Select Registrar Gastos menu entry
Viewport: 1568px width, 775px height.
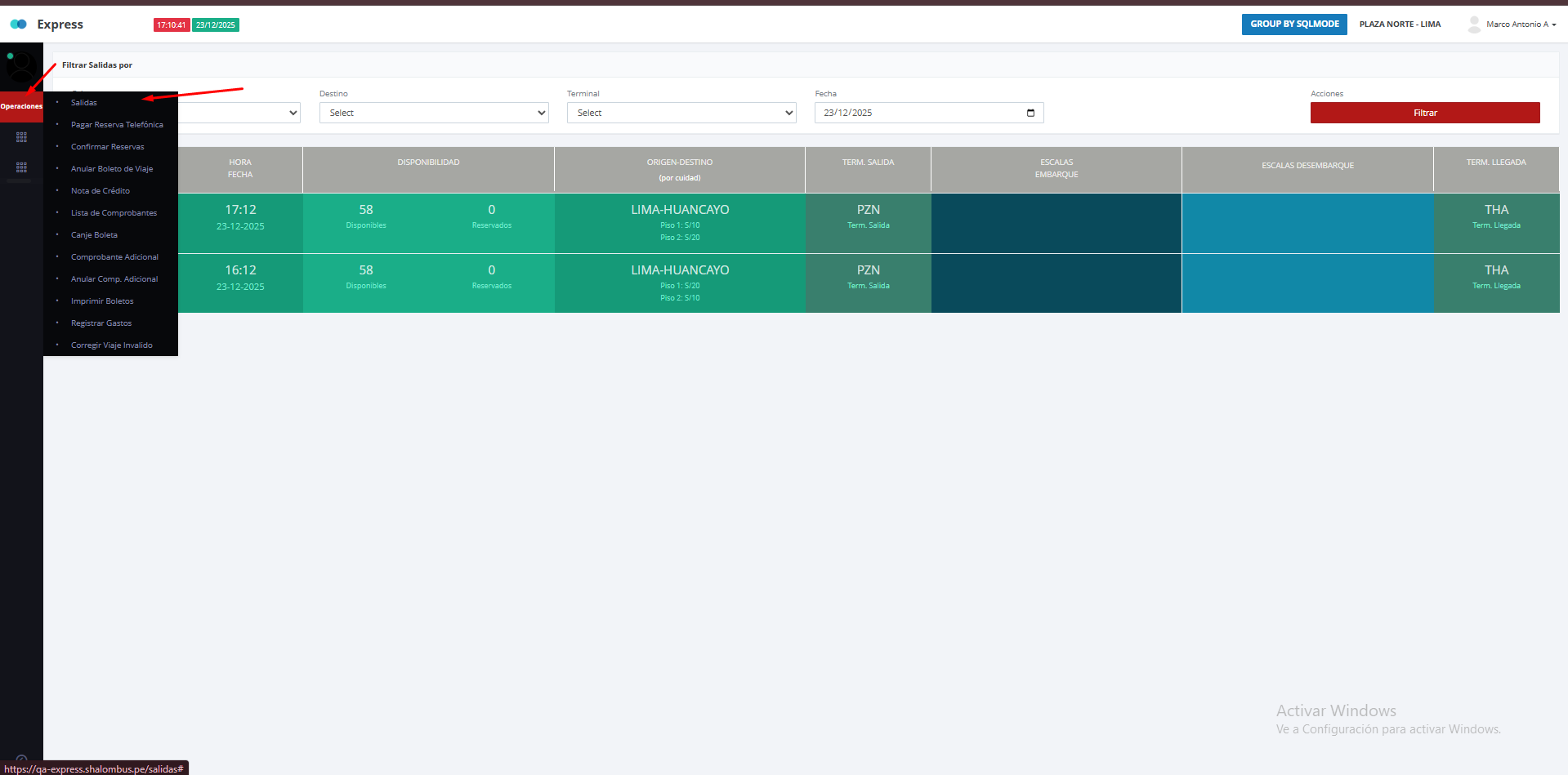coord(101,323)
